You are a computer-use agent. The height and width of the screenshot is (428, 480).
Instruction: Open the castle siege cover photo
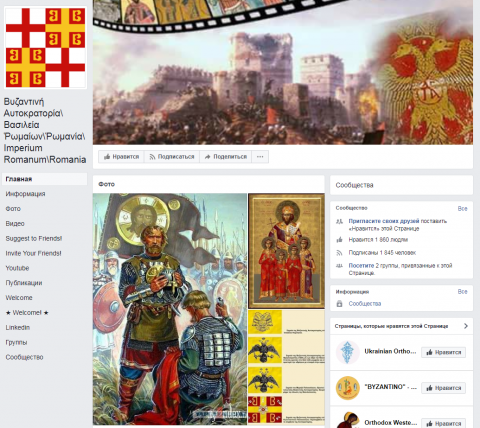tap(283, 72)
